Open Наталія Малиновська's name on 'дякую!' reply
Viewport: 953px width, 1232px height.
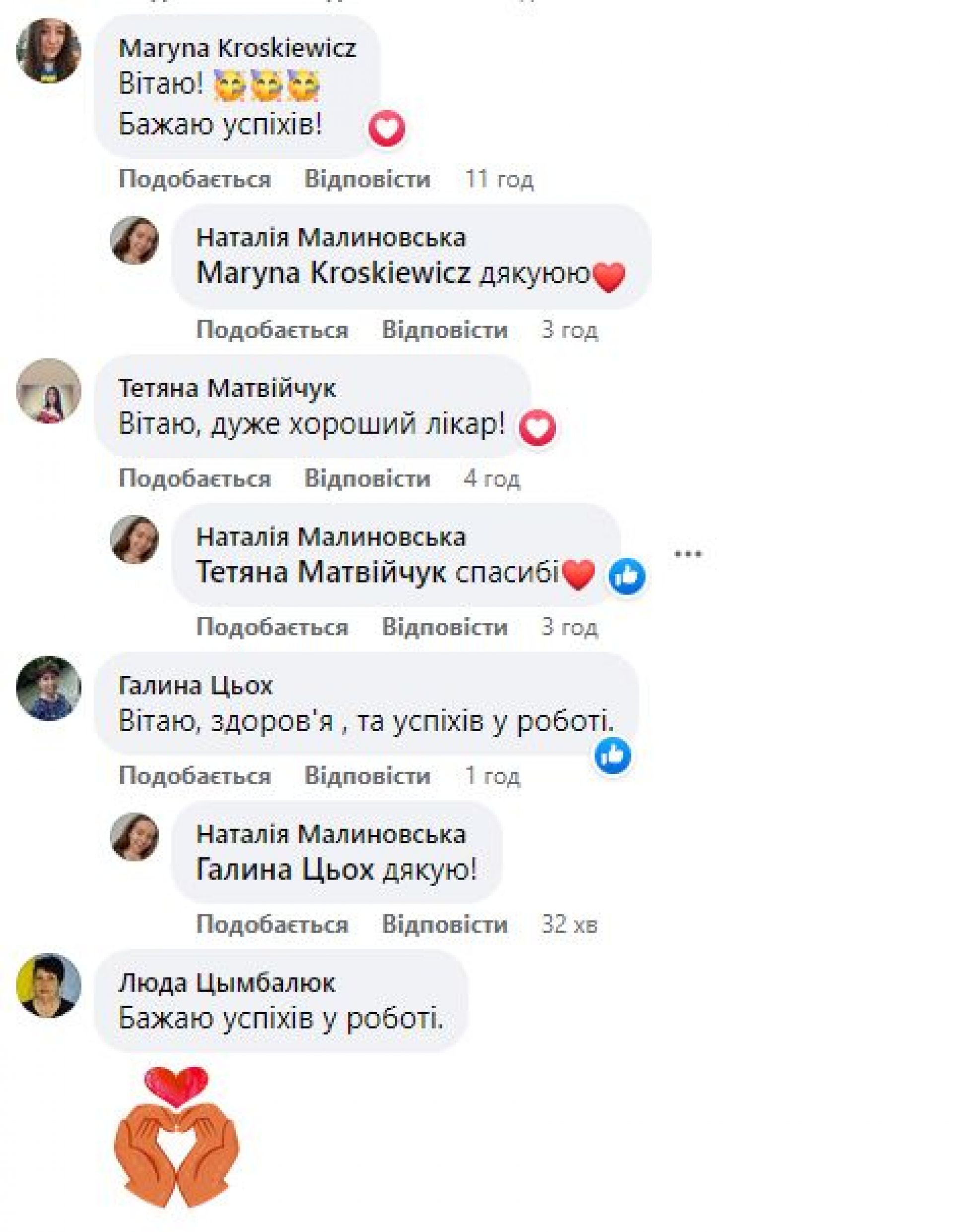coord(331,834)
